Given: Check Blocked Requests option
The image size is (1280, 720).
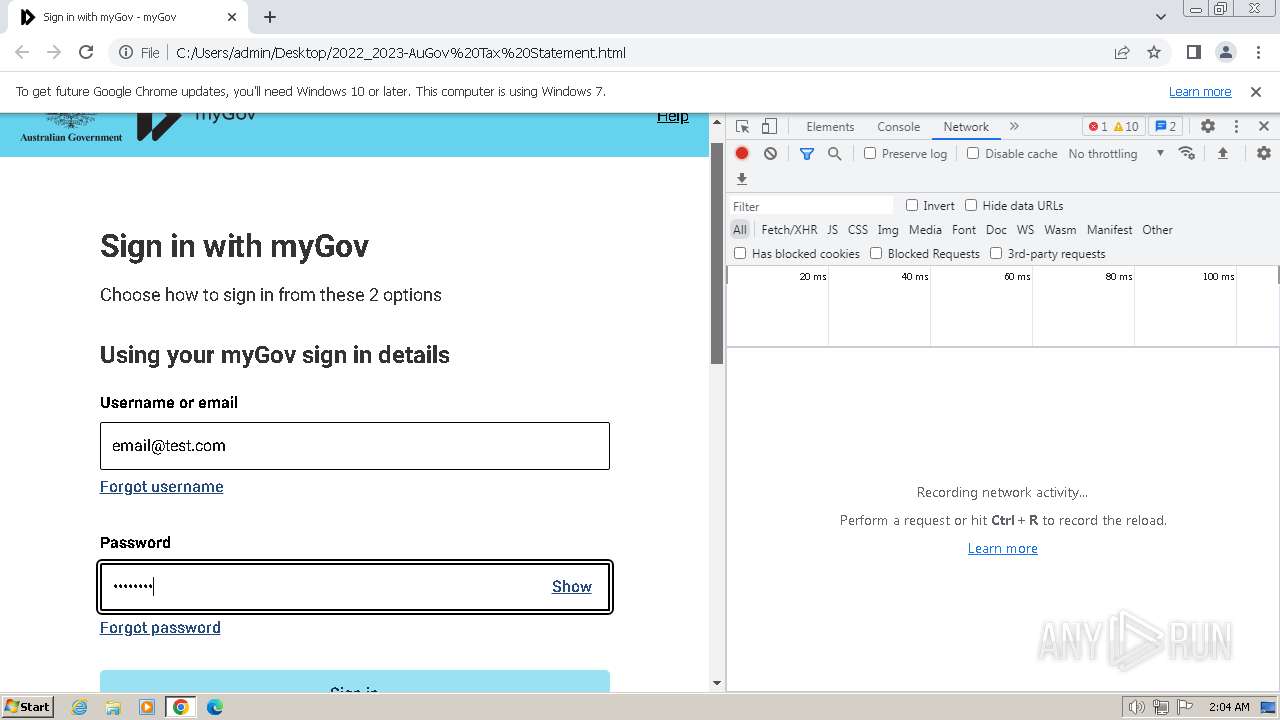Looking at the screenshot, I should click(876, 253).
